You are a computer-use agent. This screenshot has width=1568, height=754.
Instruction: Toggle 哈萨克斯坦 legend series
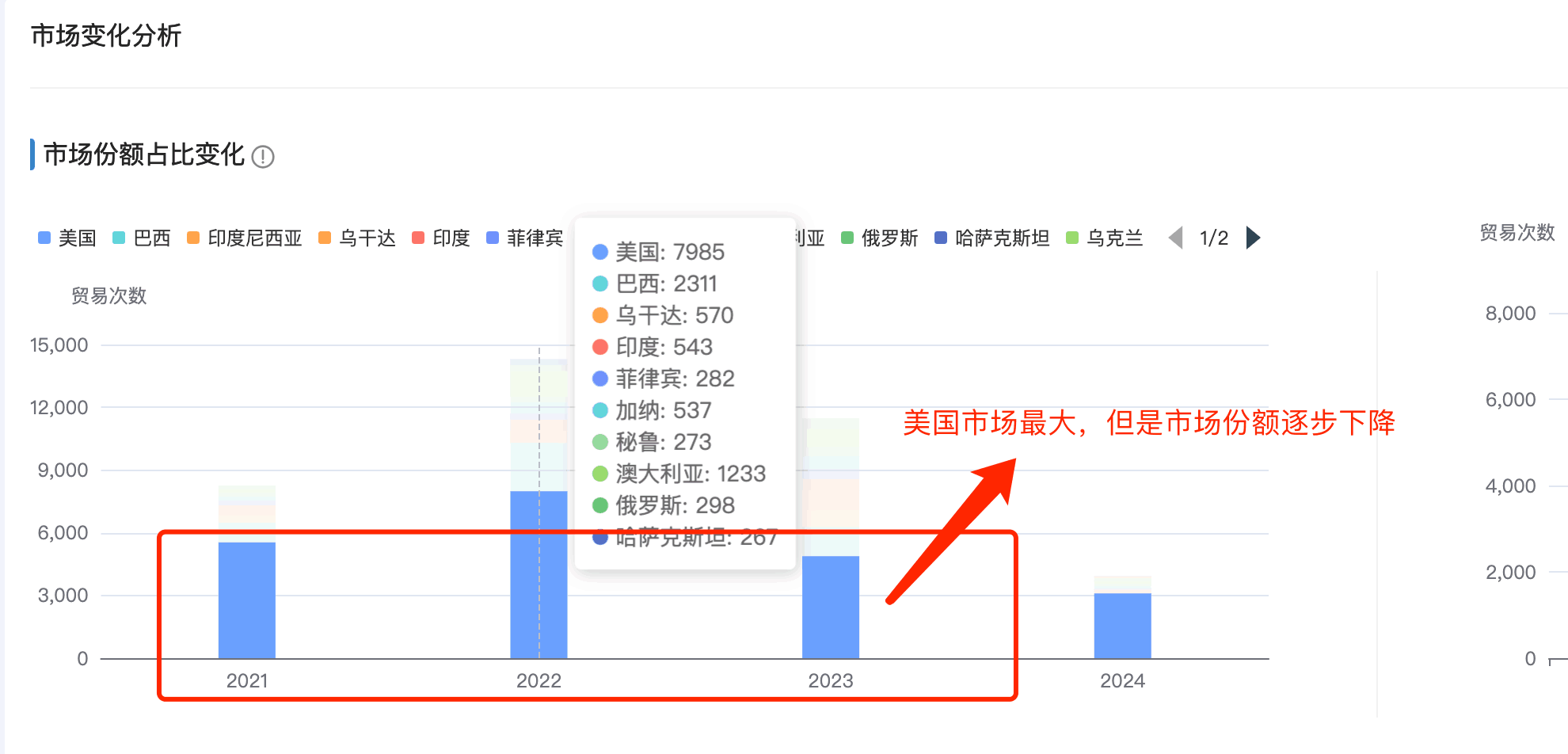[x=992, y=238]
